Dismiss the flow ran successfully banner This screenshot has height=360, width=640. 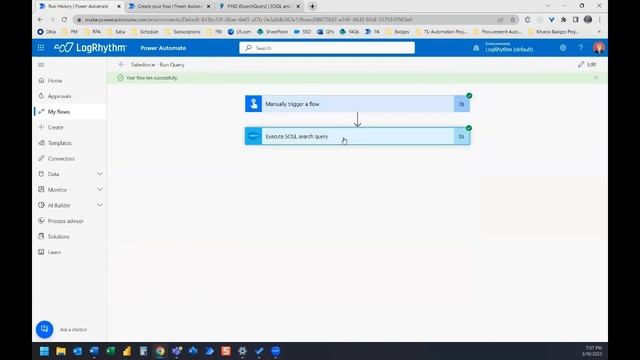tap(596, 78)
